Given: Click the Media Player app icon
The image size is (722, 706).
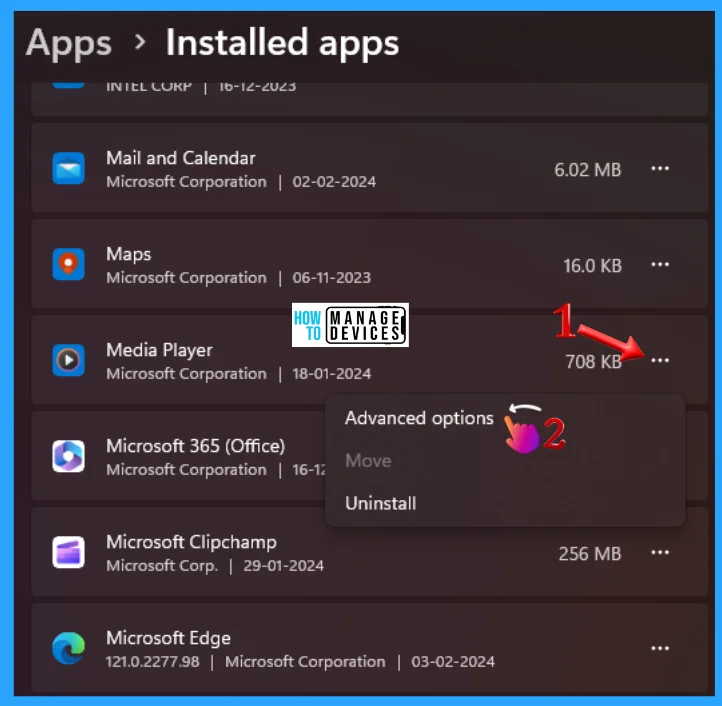Looking at the screenshot, I should tap(68, 360).
